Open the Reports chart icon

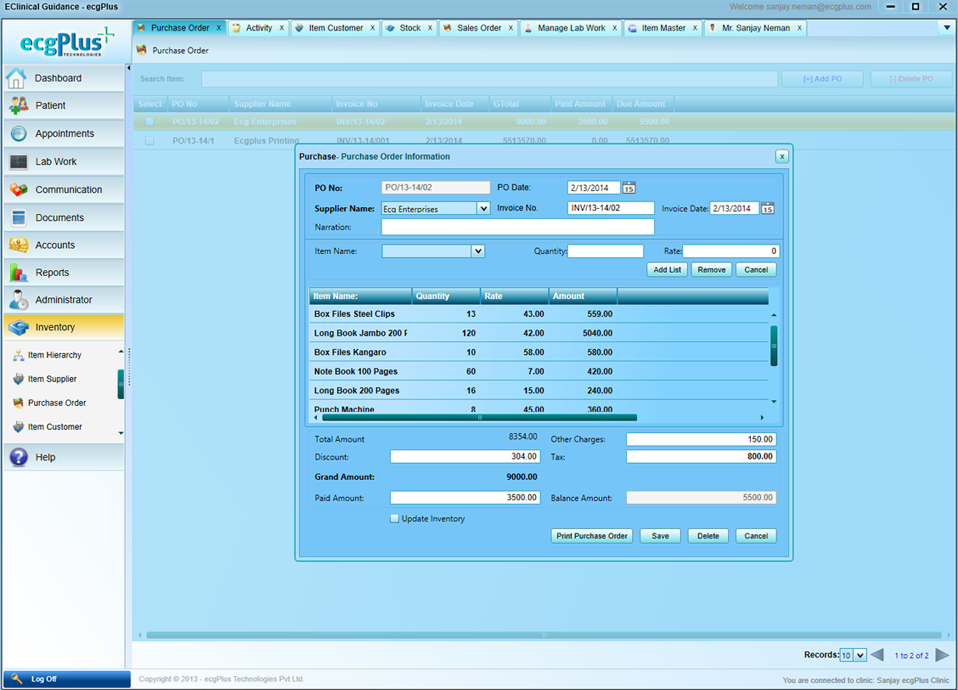point(18,272)
